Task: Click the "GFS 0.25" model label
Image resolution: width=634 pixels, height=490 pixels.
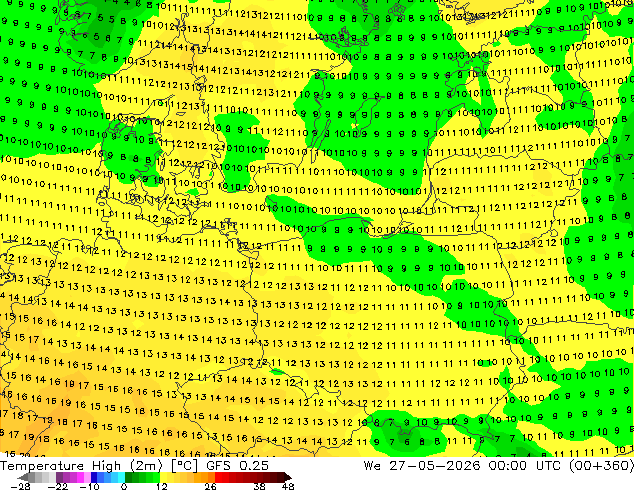Action: (x=237, y=466)
